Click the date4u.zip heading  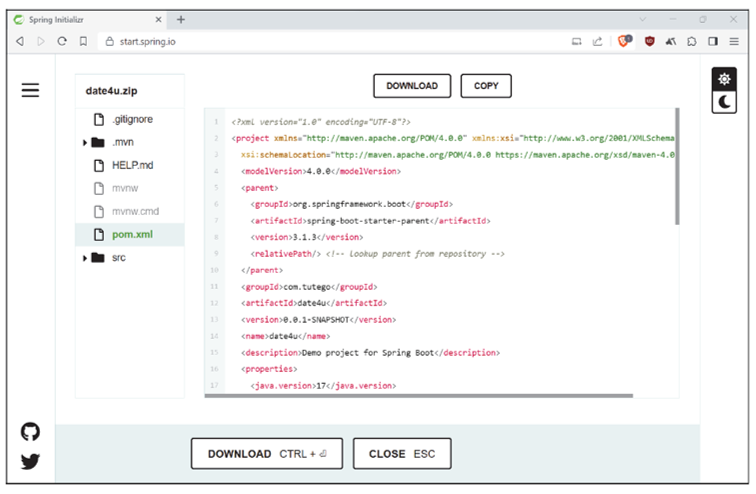click(111, 91)
